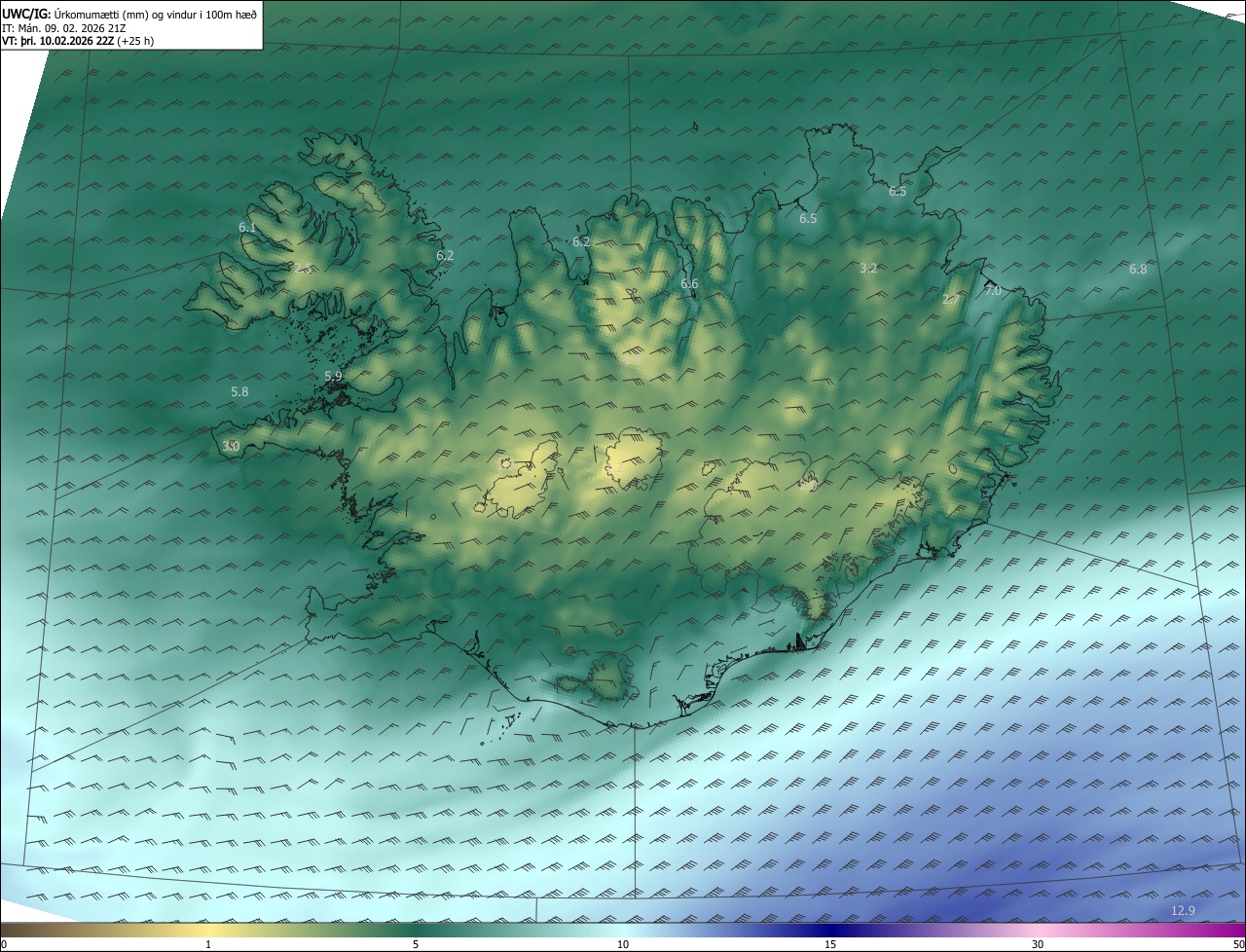Click the 7.0 value on the east coast
This screenshot has width=1246, height=952.
click(x=993, y=290)
